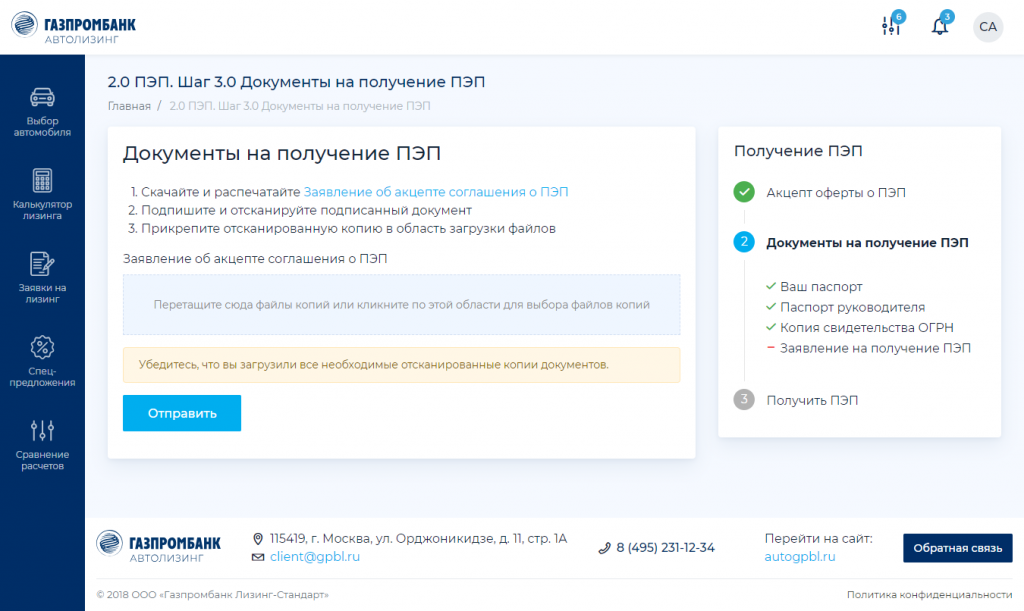Click instruction line Прикрепите отсканированную копию
The width and height of the screenshot is (1024, 611).
coord(348,228)
